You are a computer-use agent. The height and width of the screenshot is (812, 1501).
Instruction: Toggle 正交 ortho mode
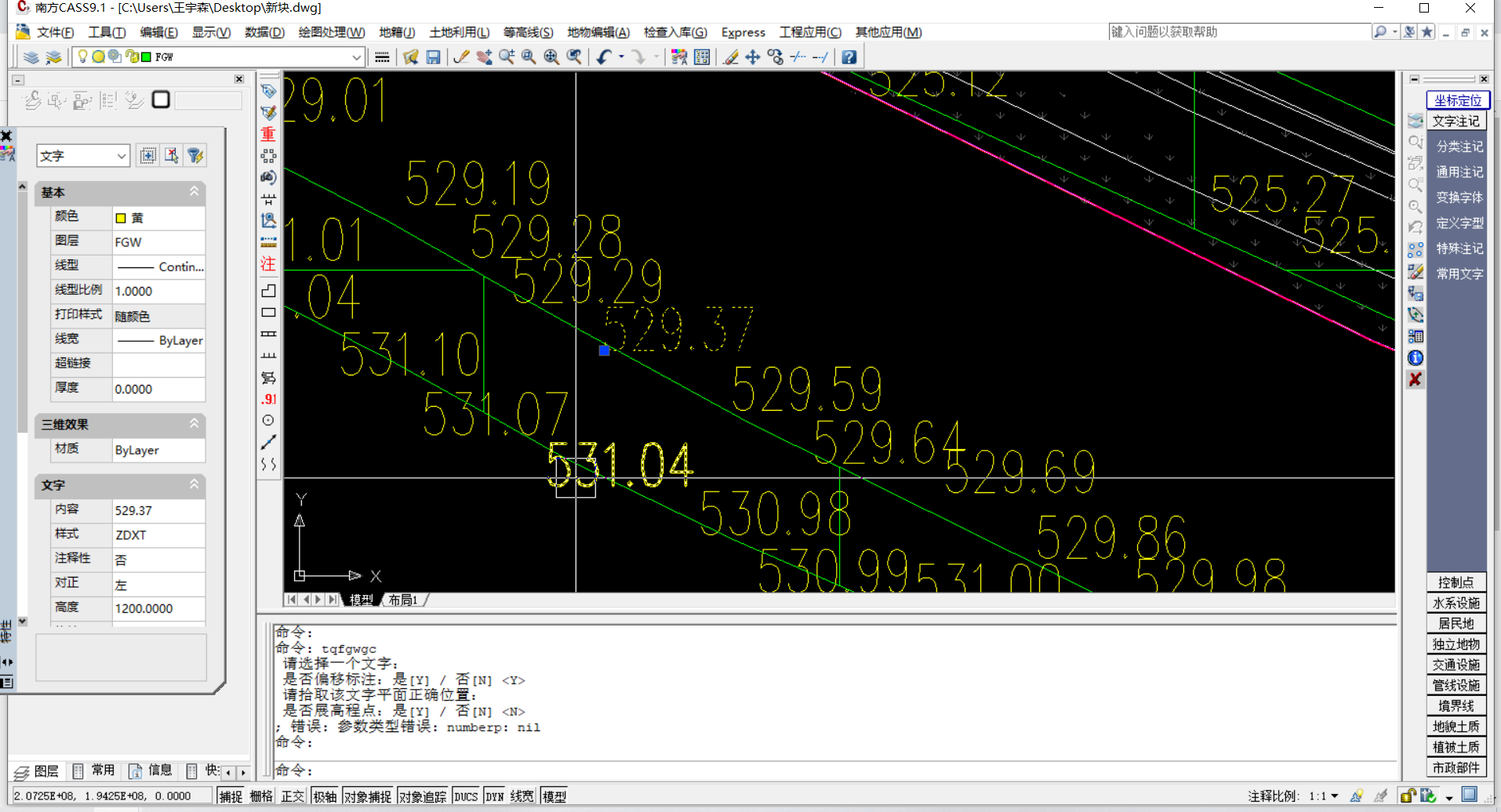coord(293,796)
